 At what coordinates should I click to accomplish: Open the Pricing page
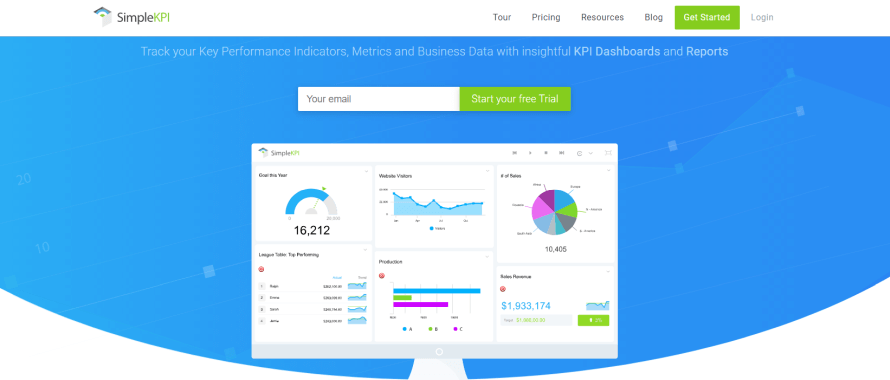[546, 17]
